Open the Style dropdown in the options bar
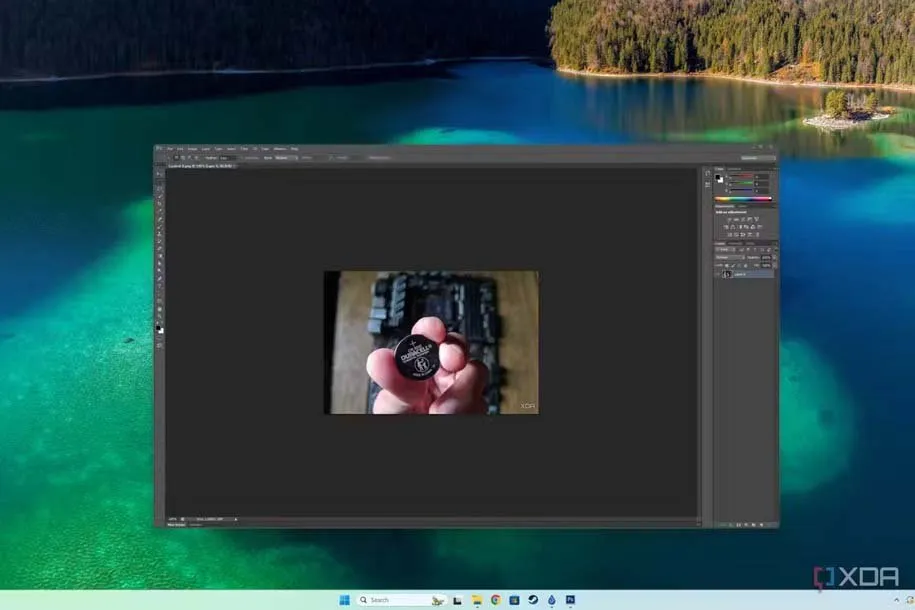The height and width of the screenshot is (610, 915). pyautogui.click(x=285, y=157)
